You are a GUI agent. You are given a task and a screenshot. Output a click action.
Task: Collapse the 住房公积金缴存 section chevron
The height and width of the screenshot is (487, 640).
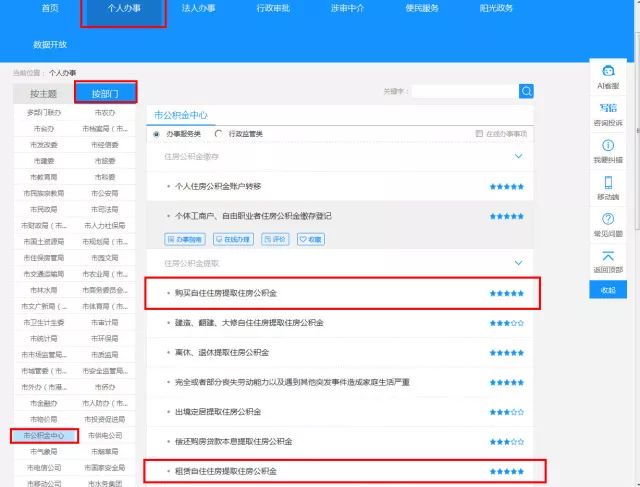[x=518, y=157]
